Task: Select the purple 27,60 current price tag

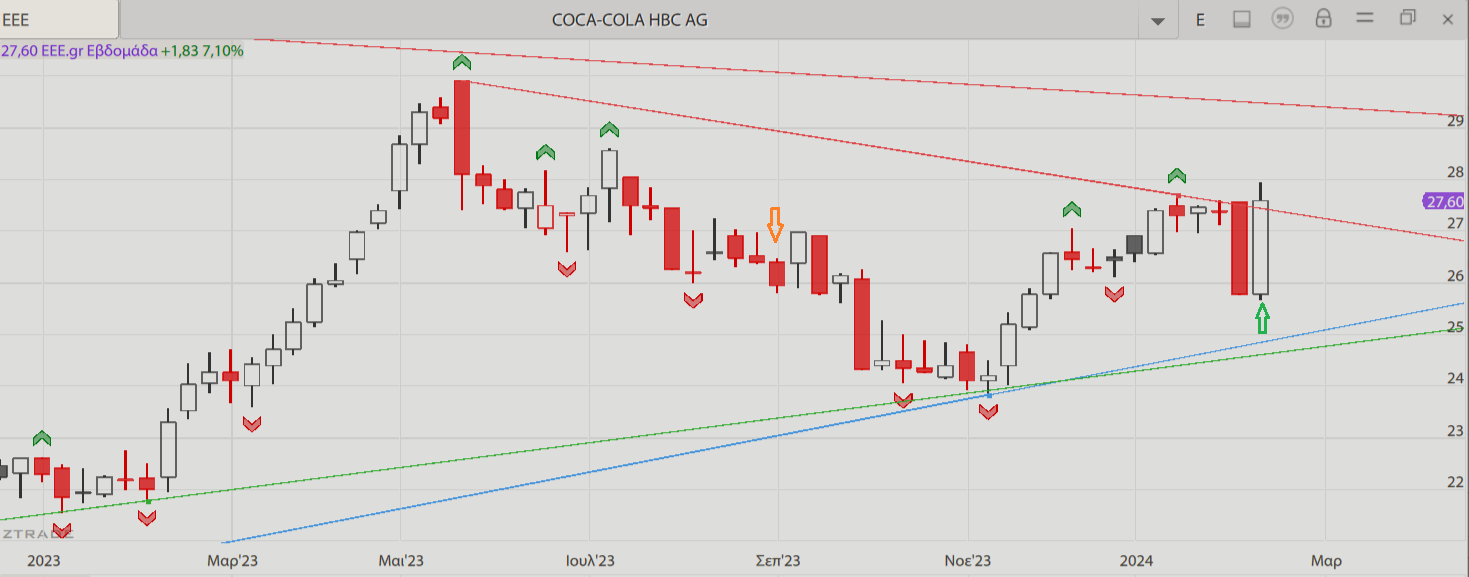Action: click(x=1443, y=202)
